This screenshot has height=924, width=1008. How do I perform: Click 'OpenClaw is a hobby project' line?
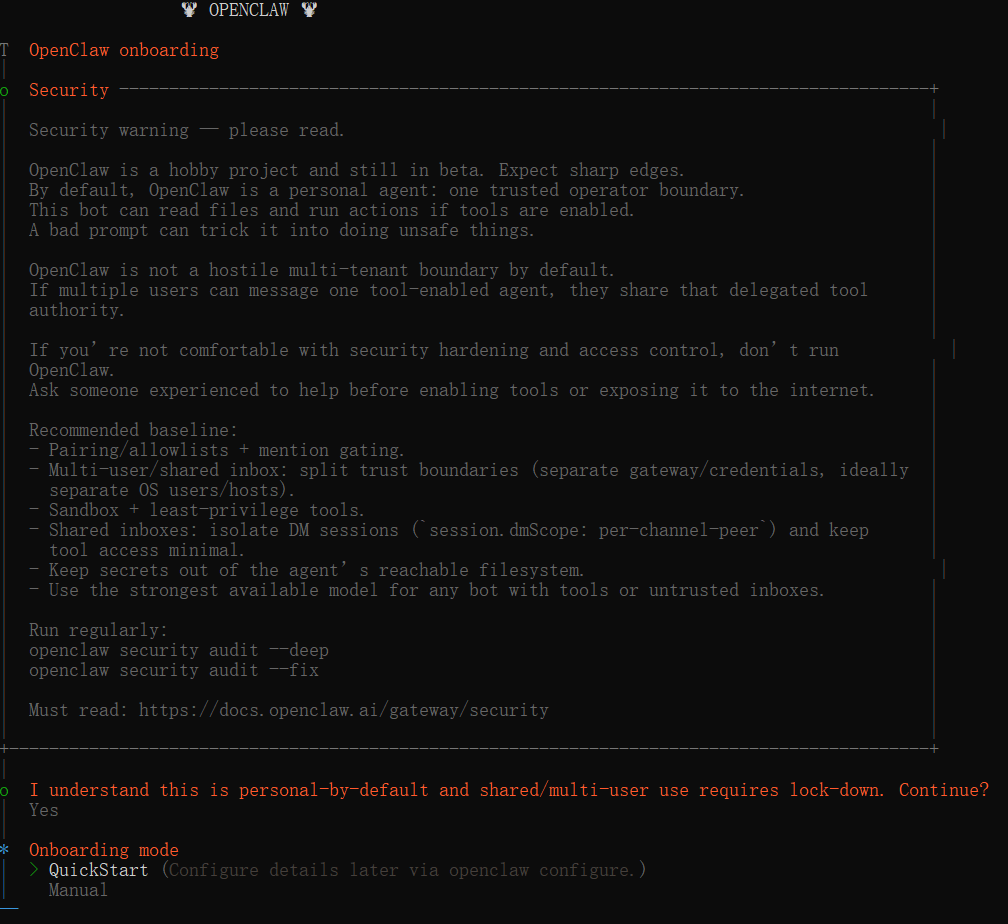click(x=357, y=170)
